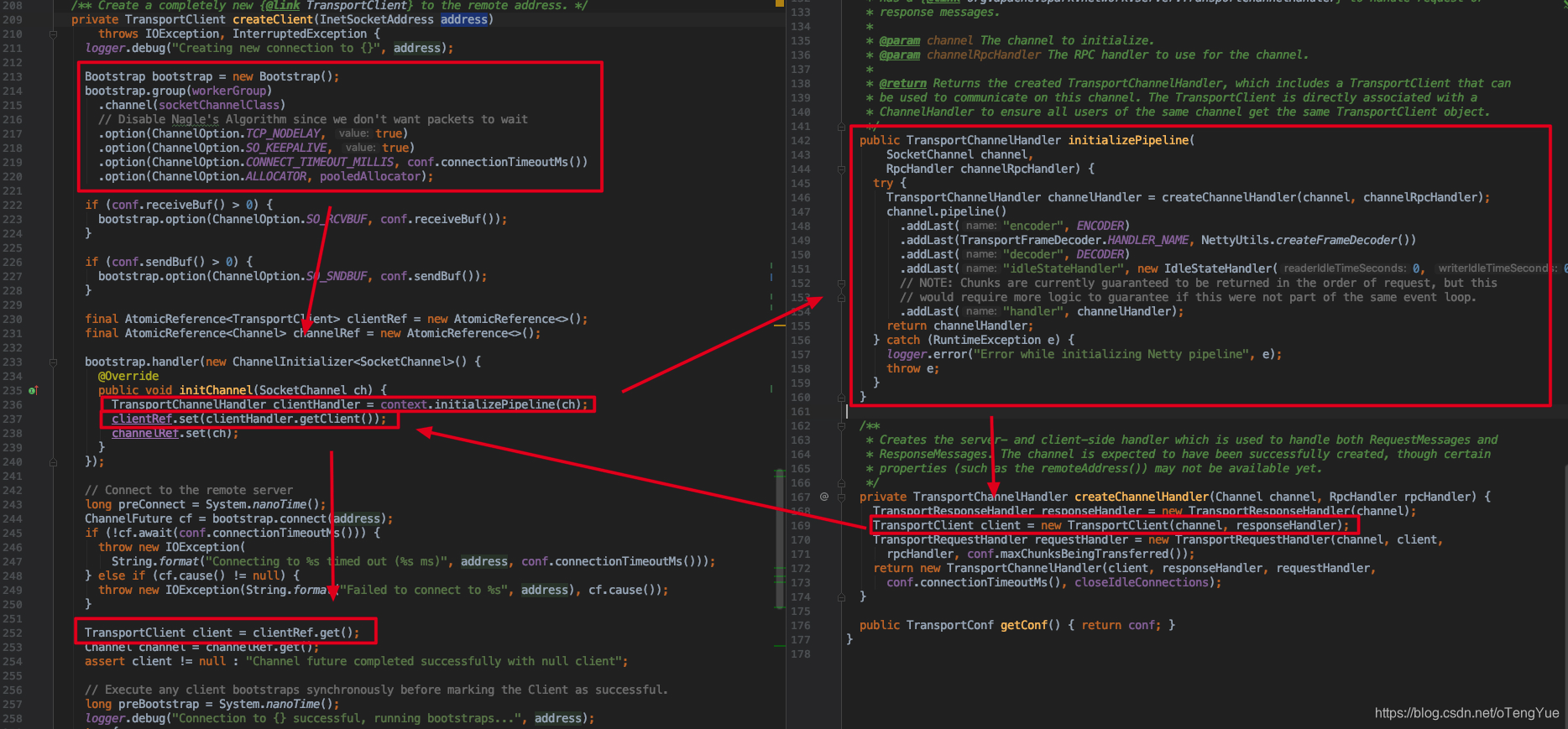Toggle the fold marker at line 144
Image resolution: width=1568 pixels, height=729 pixels.
pos(841,169)
